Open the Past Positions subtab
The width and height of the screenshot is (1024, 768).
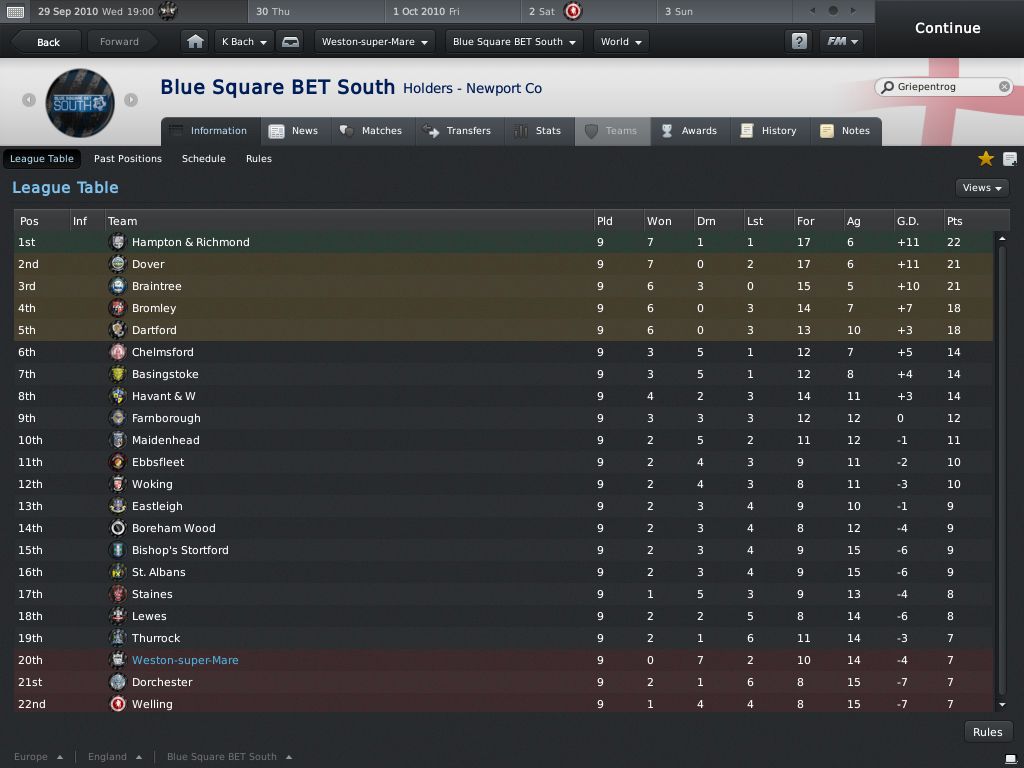pos(128,159)
